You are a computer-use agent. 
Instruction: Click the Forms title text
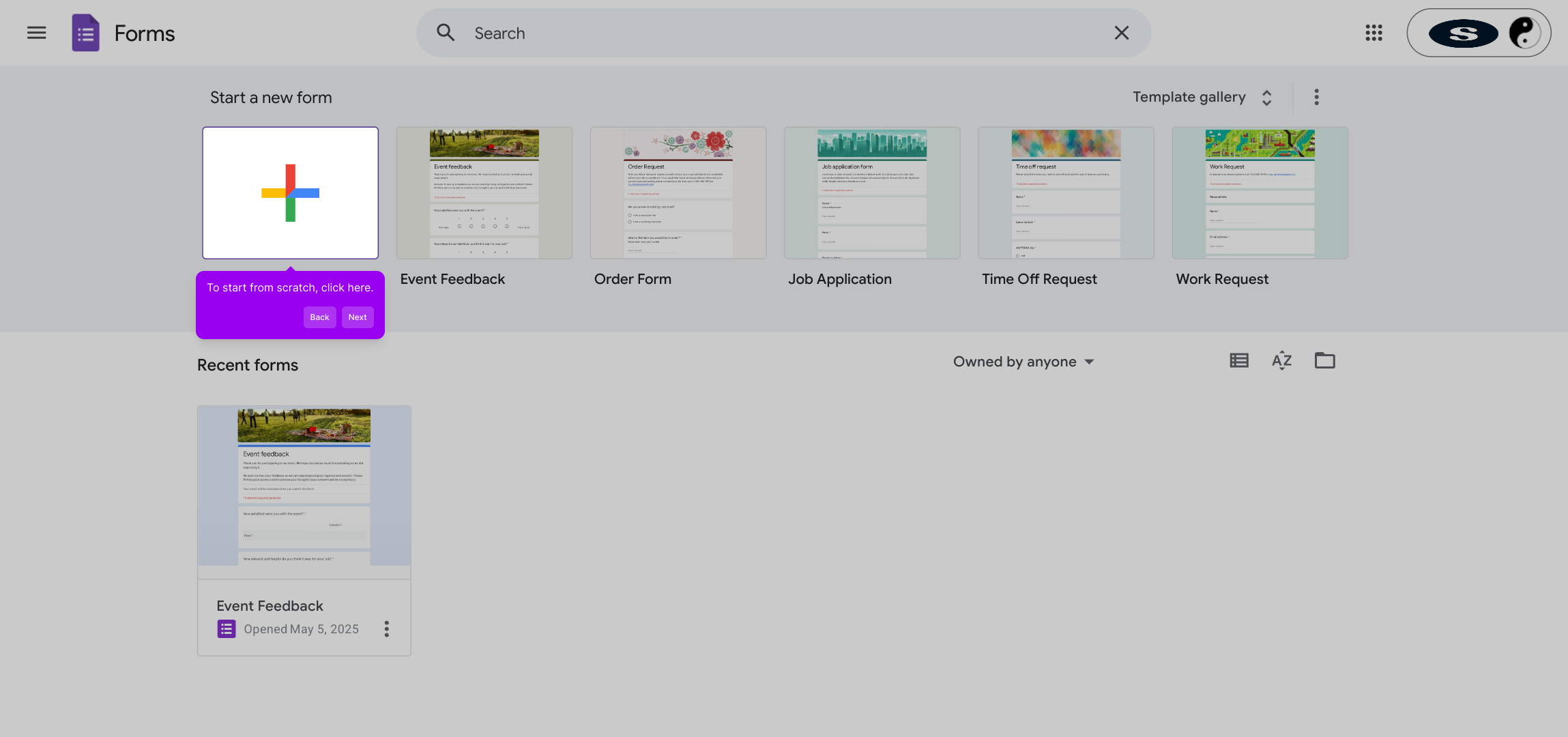coord(145,33)
